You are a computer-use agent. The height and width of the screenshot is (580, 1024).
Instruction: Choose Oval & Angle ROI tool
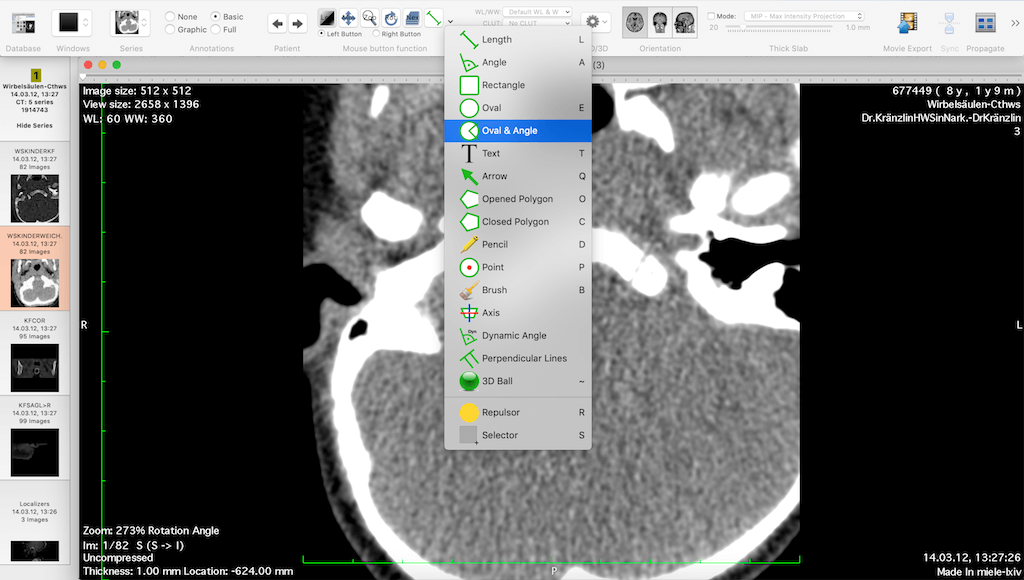coord(468,131)
